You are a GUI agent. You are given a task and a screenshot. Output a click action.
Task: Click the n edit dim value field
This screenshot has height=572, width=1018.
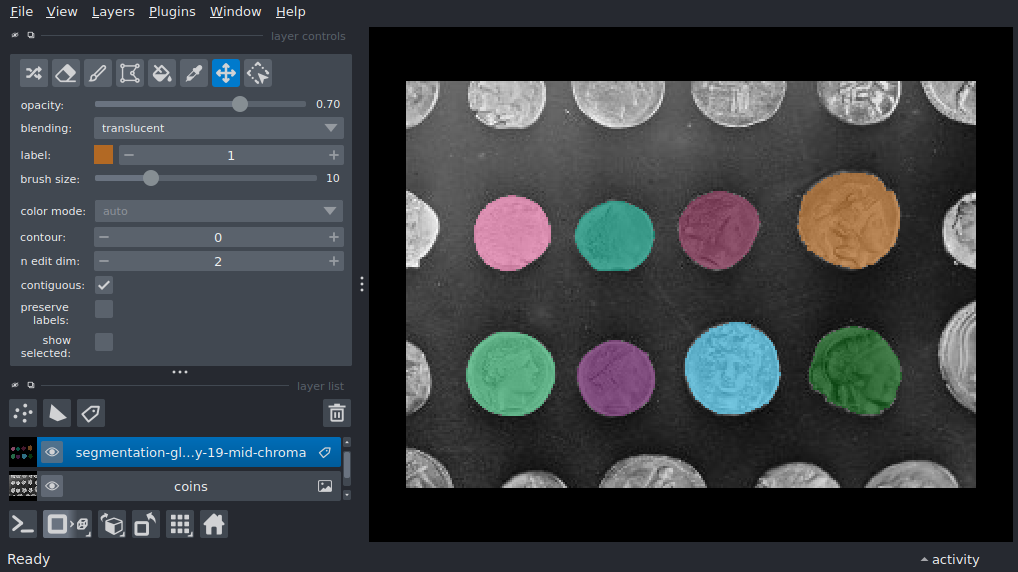218,261
